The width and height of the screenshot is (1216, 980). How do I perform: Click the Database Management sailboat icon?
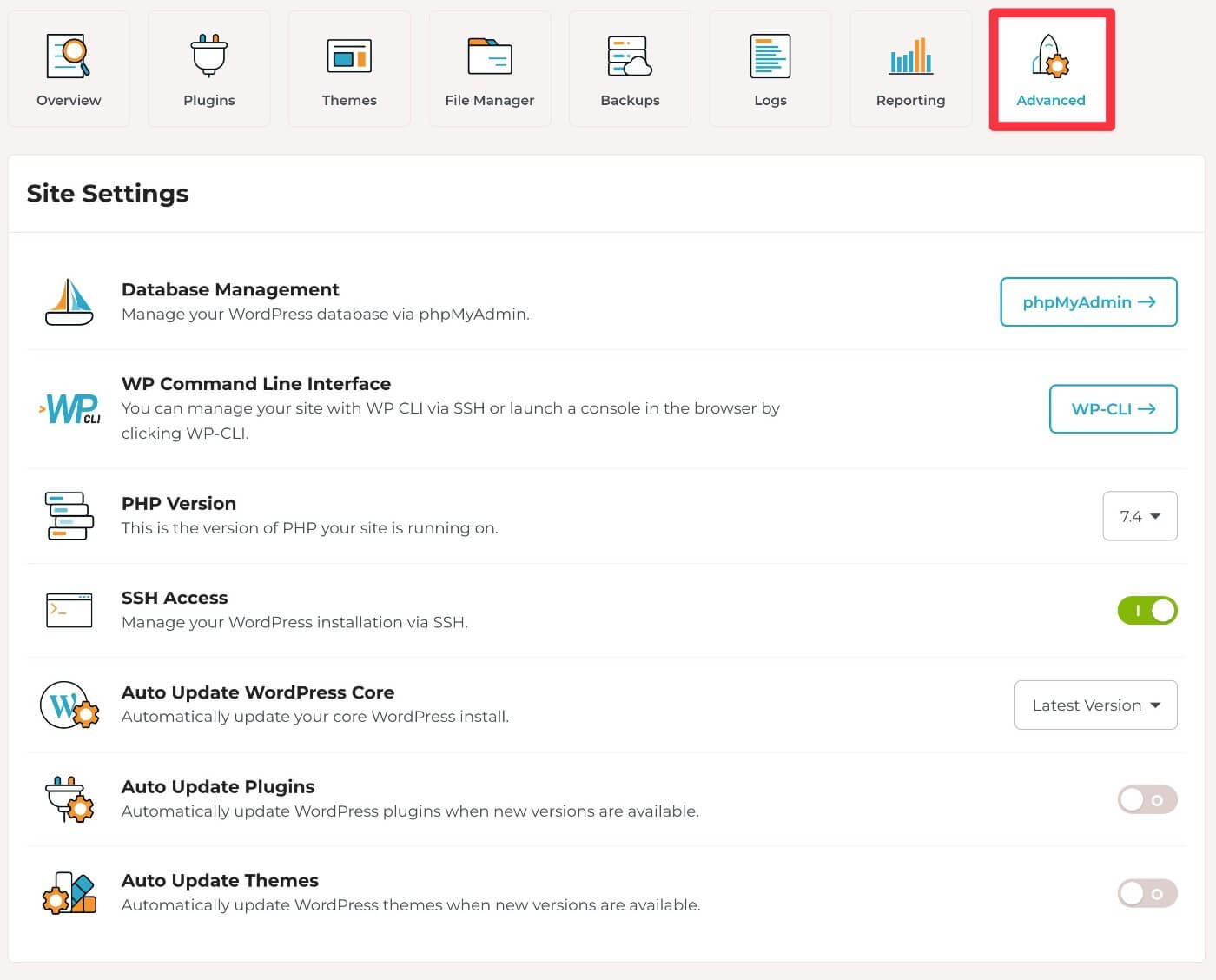coord(69,301)
